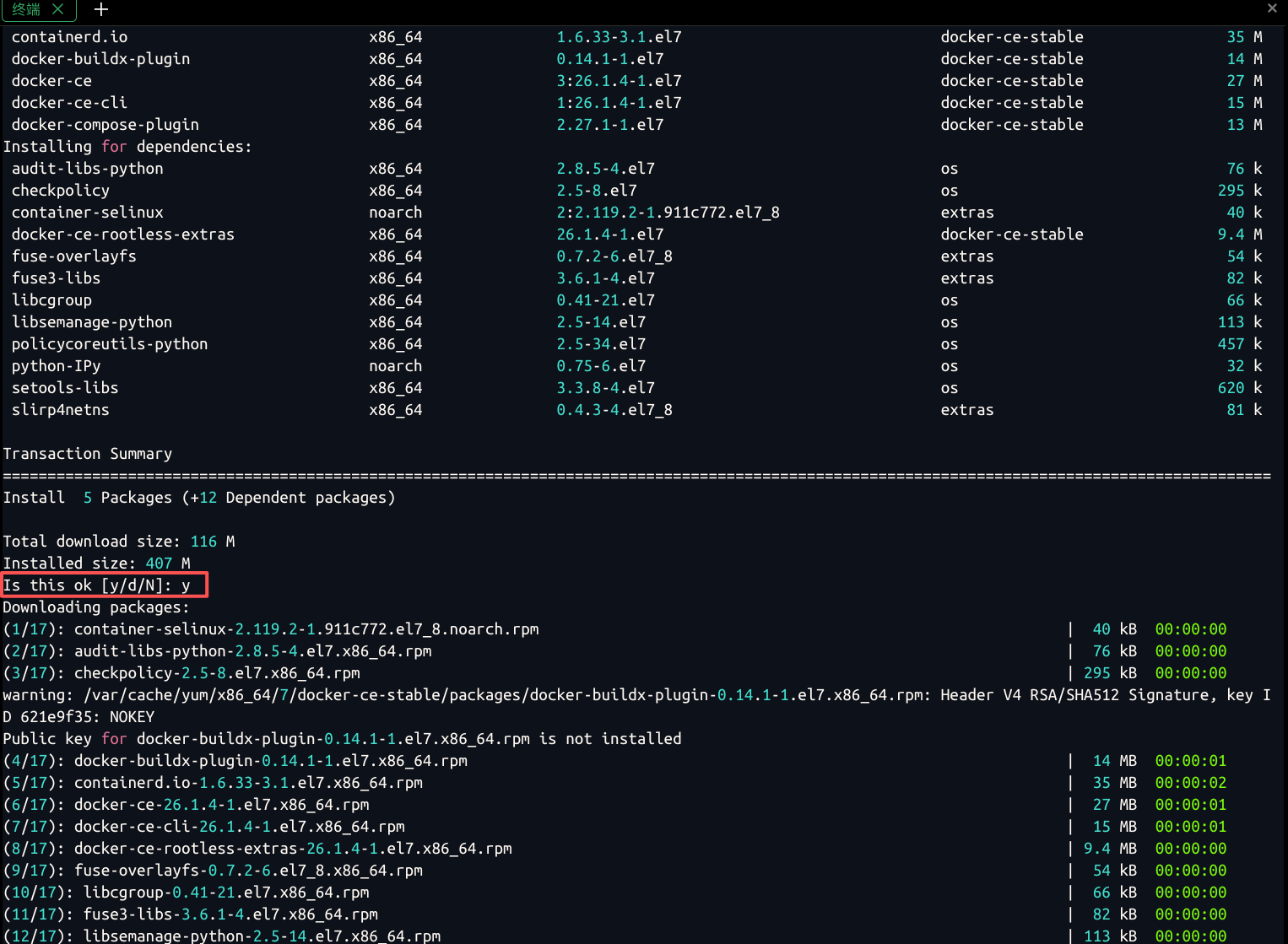The image size is (1288, 944).
Task: Open a new terminal tab with plus icon
Action: coord(101,9)
